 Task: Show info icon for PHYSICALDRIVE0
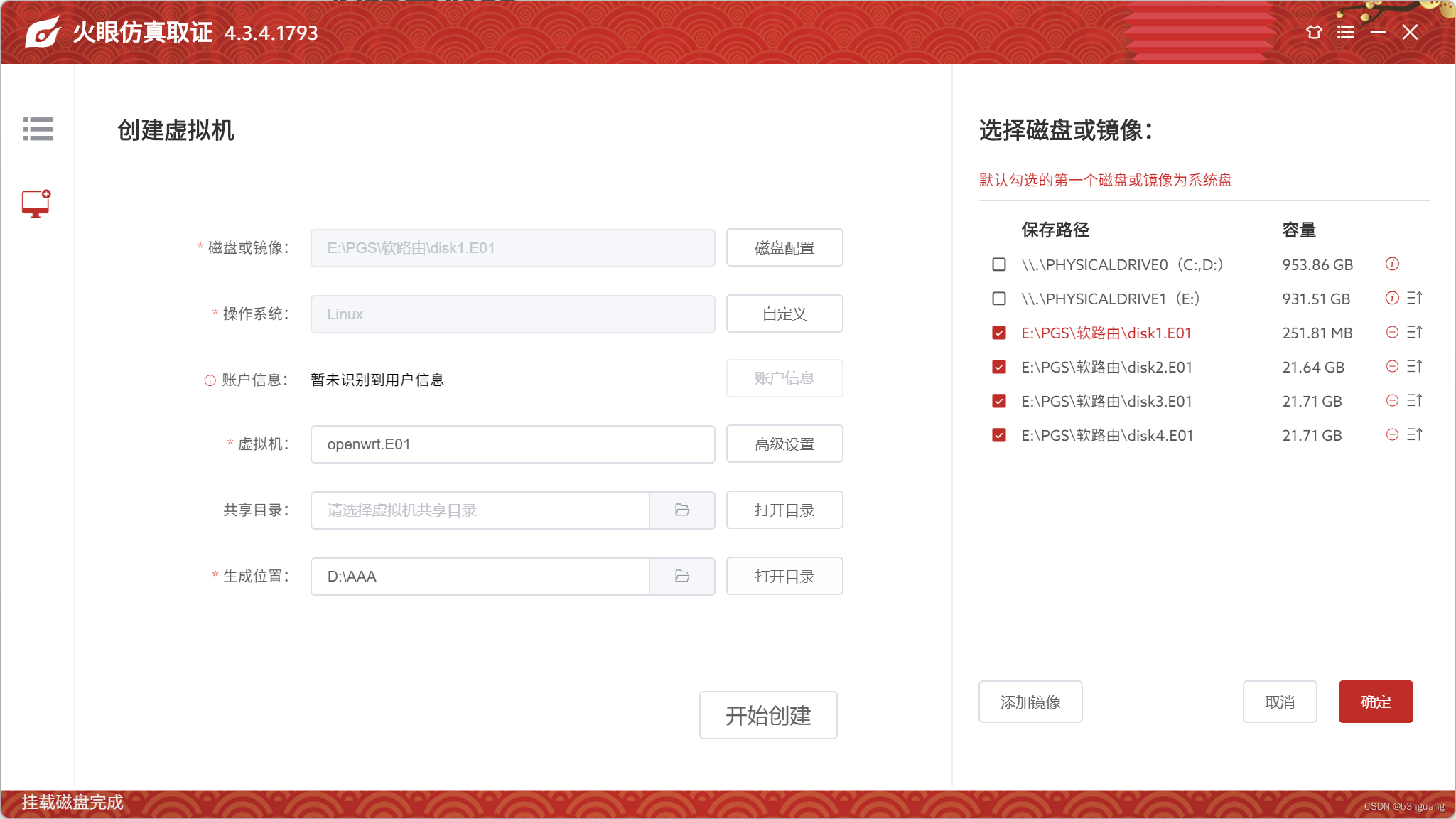(x=1392, y=264)
